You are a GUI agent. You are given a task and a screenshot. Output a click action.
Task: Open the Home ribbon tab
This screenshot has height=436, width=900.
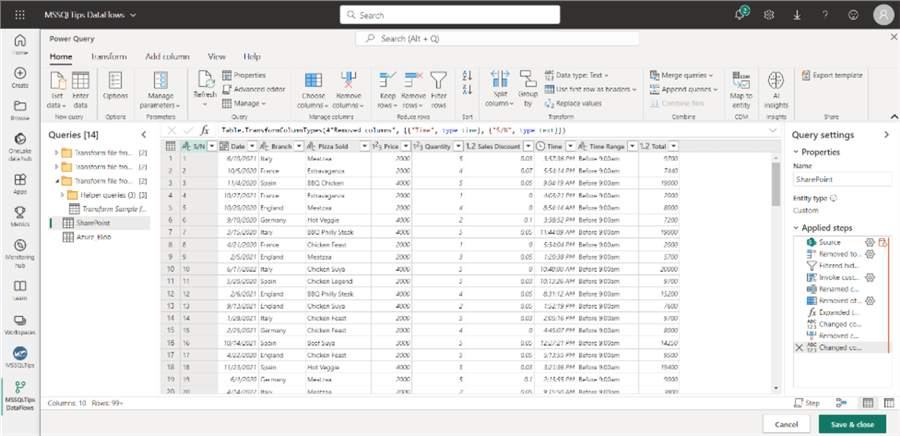click(61, 57)
